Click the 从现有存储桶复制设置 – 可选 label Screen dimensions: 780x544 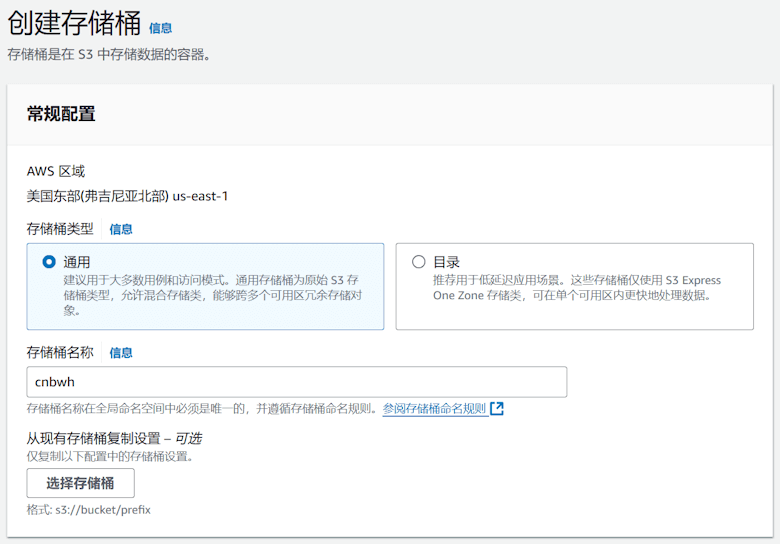[x=114, y=439]
